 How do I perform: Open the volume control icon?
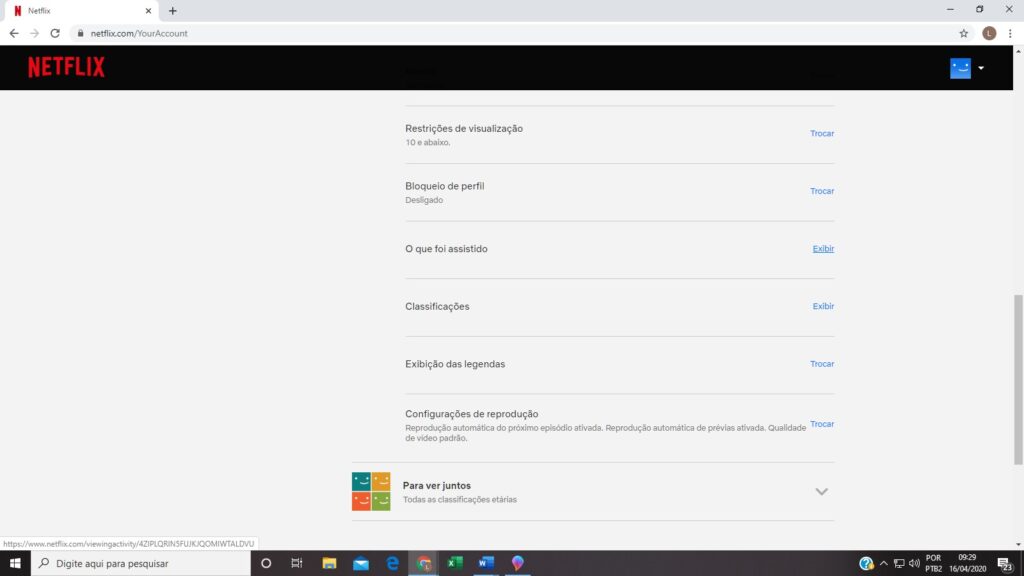tap(914, 563)
